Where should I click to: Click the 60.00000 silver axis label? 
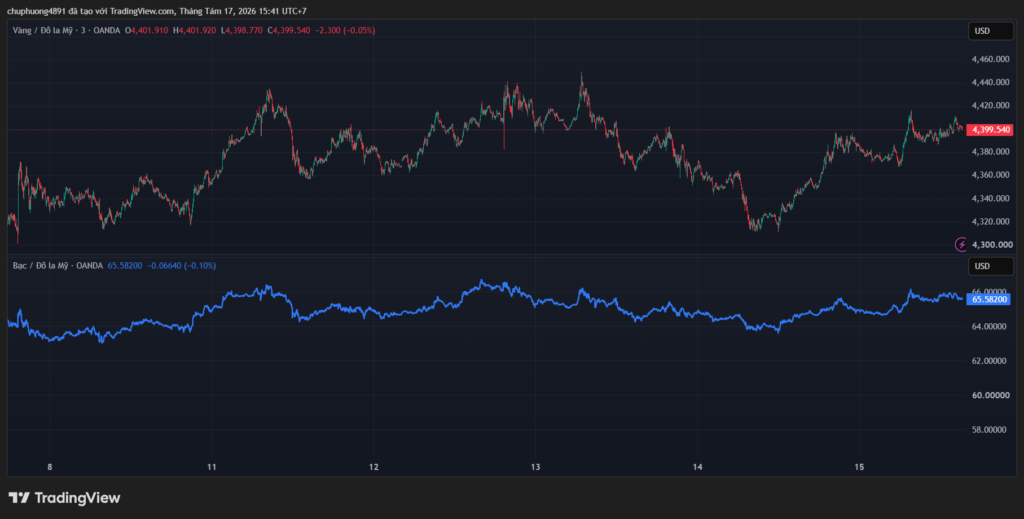(991, 396)
